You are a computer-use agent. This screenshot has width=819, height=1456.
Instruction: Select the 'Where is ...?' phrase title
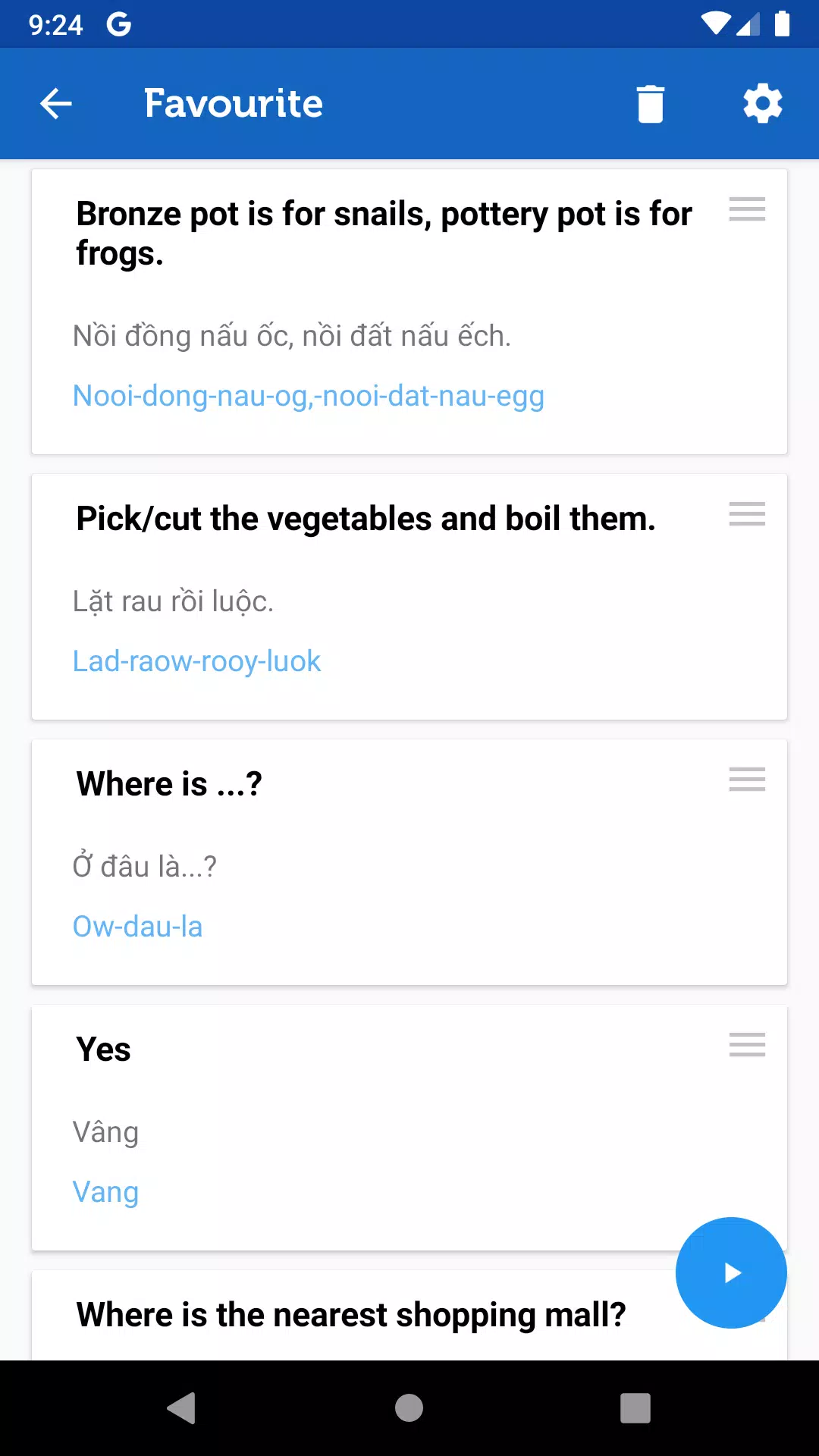pyautogui.click(x=169, y=784)
